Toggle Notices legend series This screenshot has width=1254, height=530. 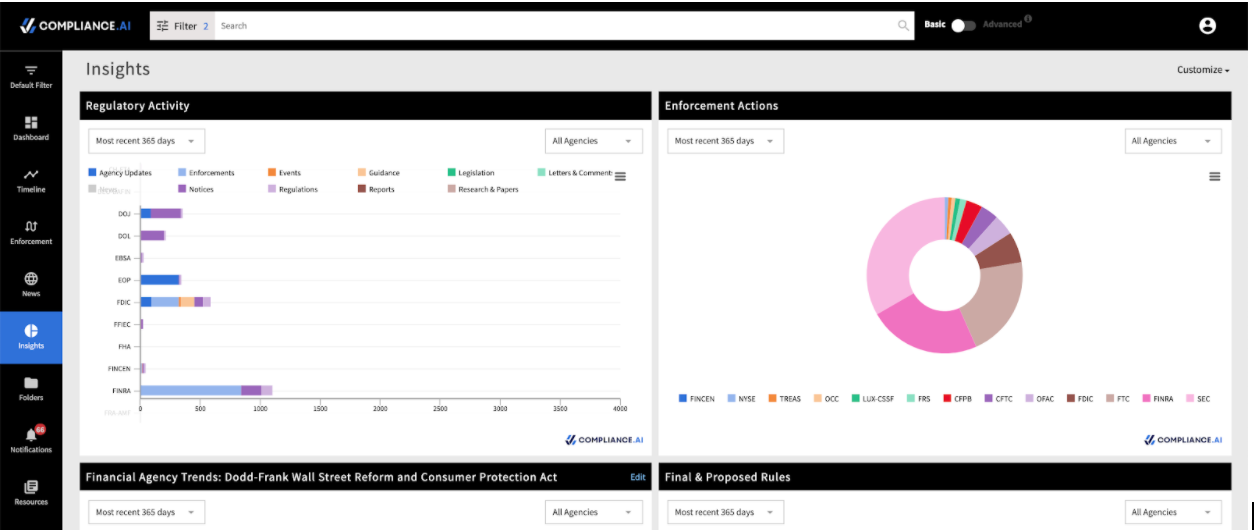click(195, 189)
